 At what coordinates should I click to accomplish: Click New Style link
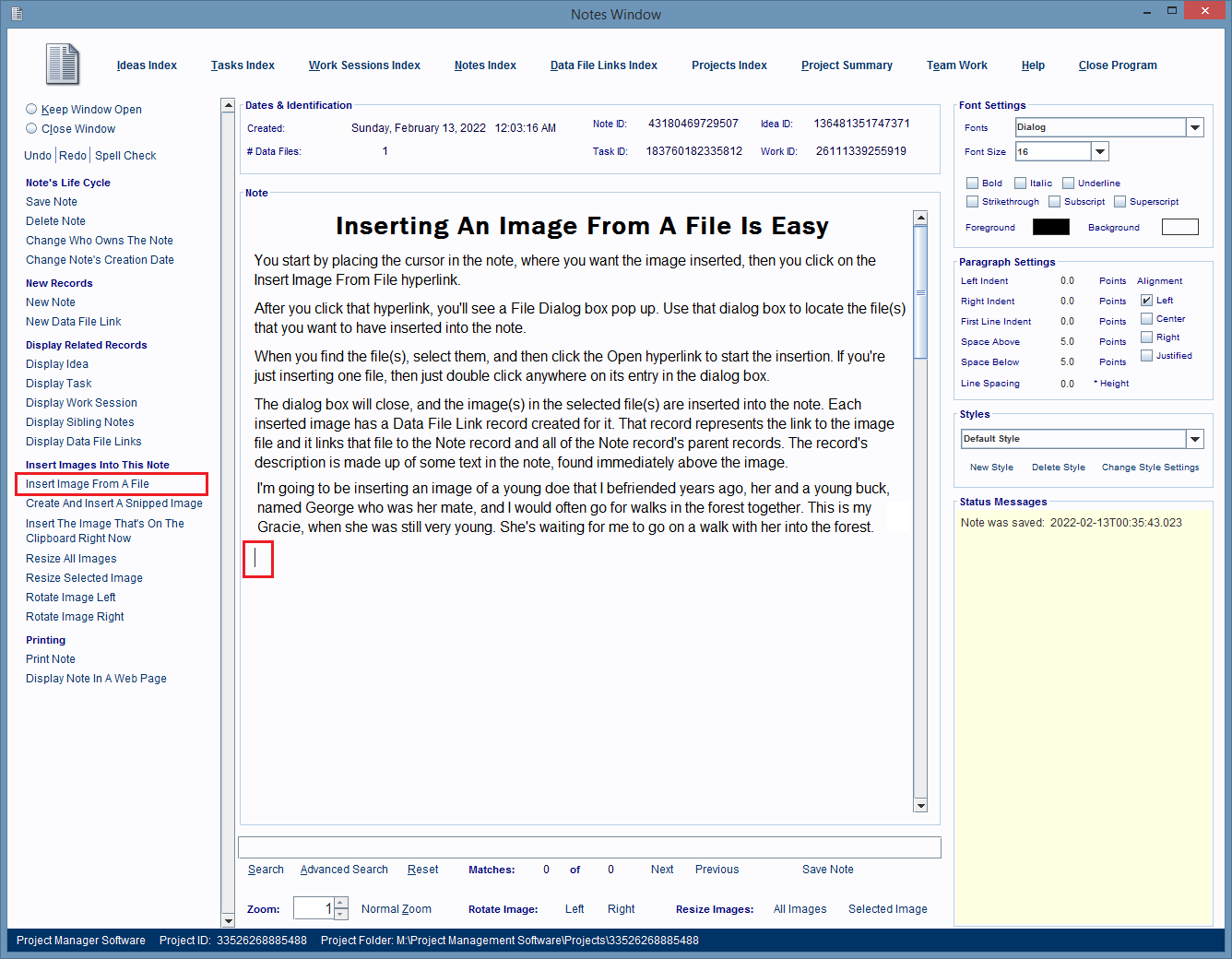click(991, 468)
